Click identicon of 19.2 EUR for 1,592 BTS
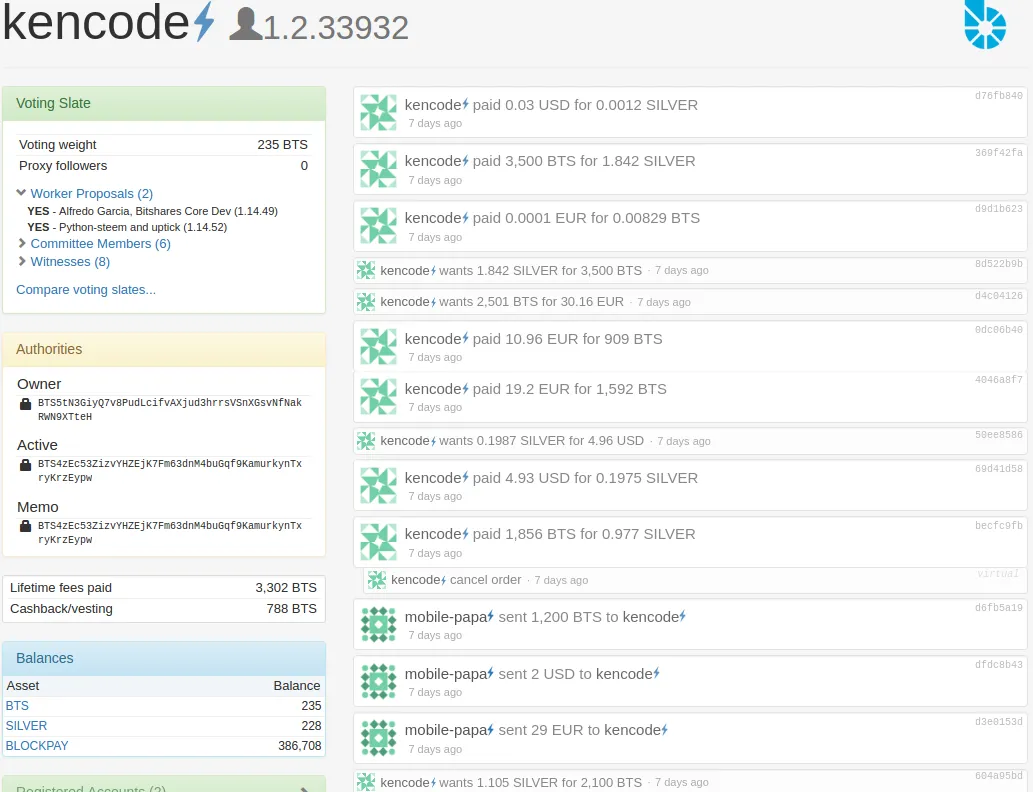The image size is (1033, 792). (x=379, y=396)
